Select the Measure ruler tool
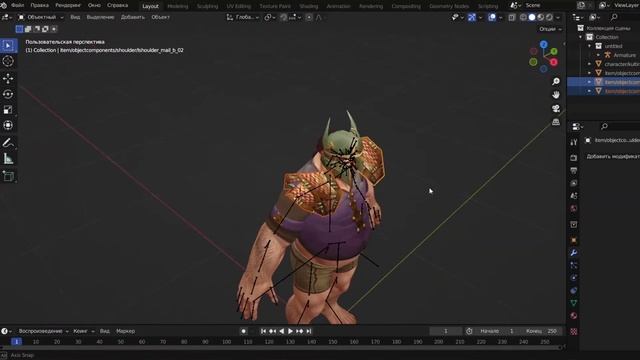Viewport: 640px width, 360px height. pyautogui.click(x=8, y=159)
